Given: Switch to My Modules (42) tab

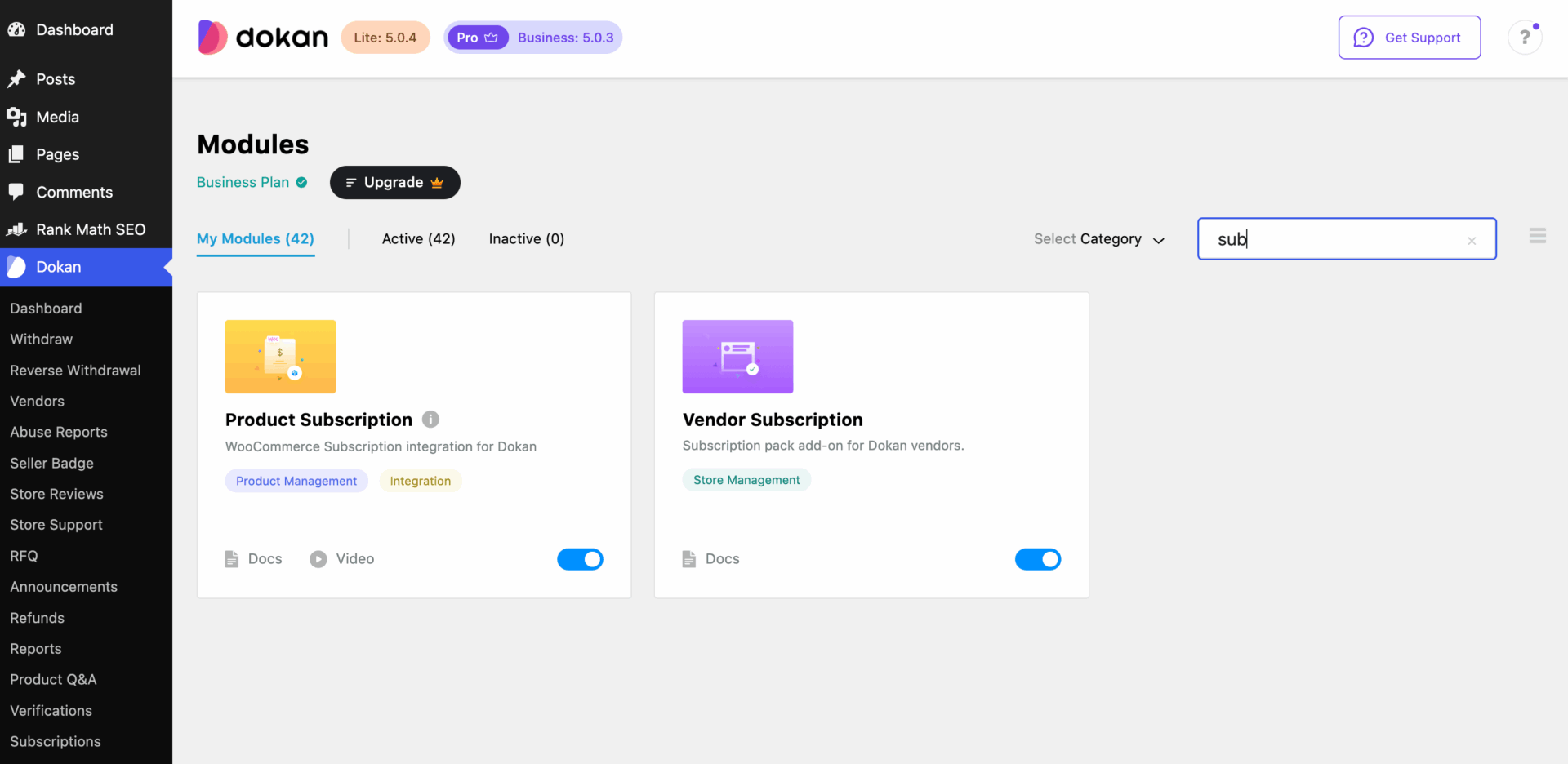Looking at the screenshot, I should (256, 239).
